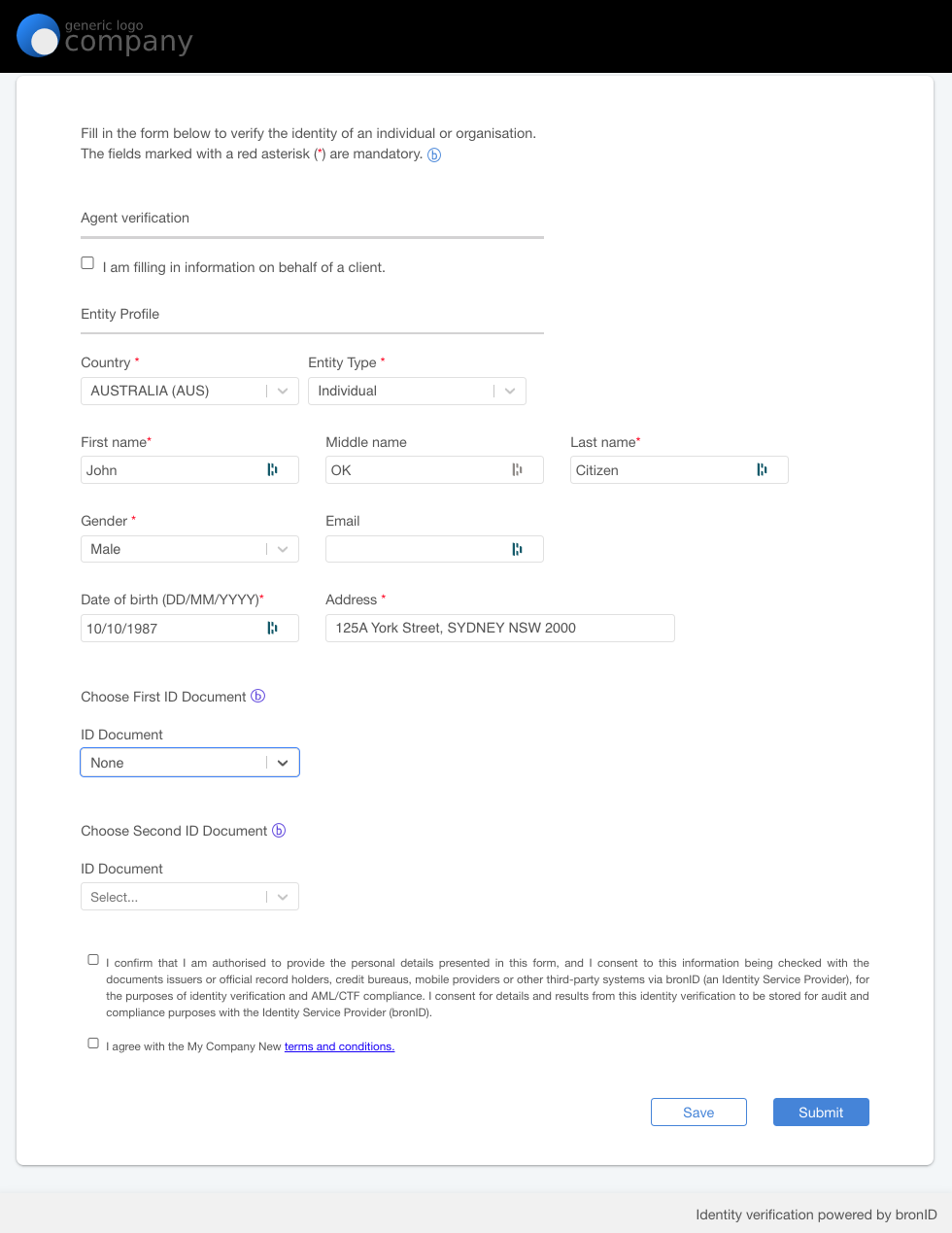This screenshot has width=952, height=1233.
Task: Check the consent confirmation checkbox
Action: [93, 960]
